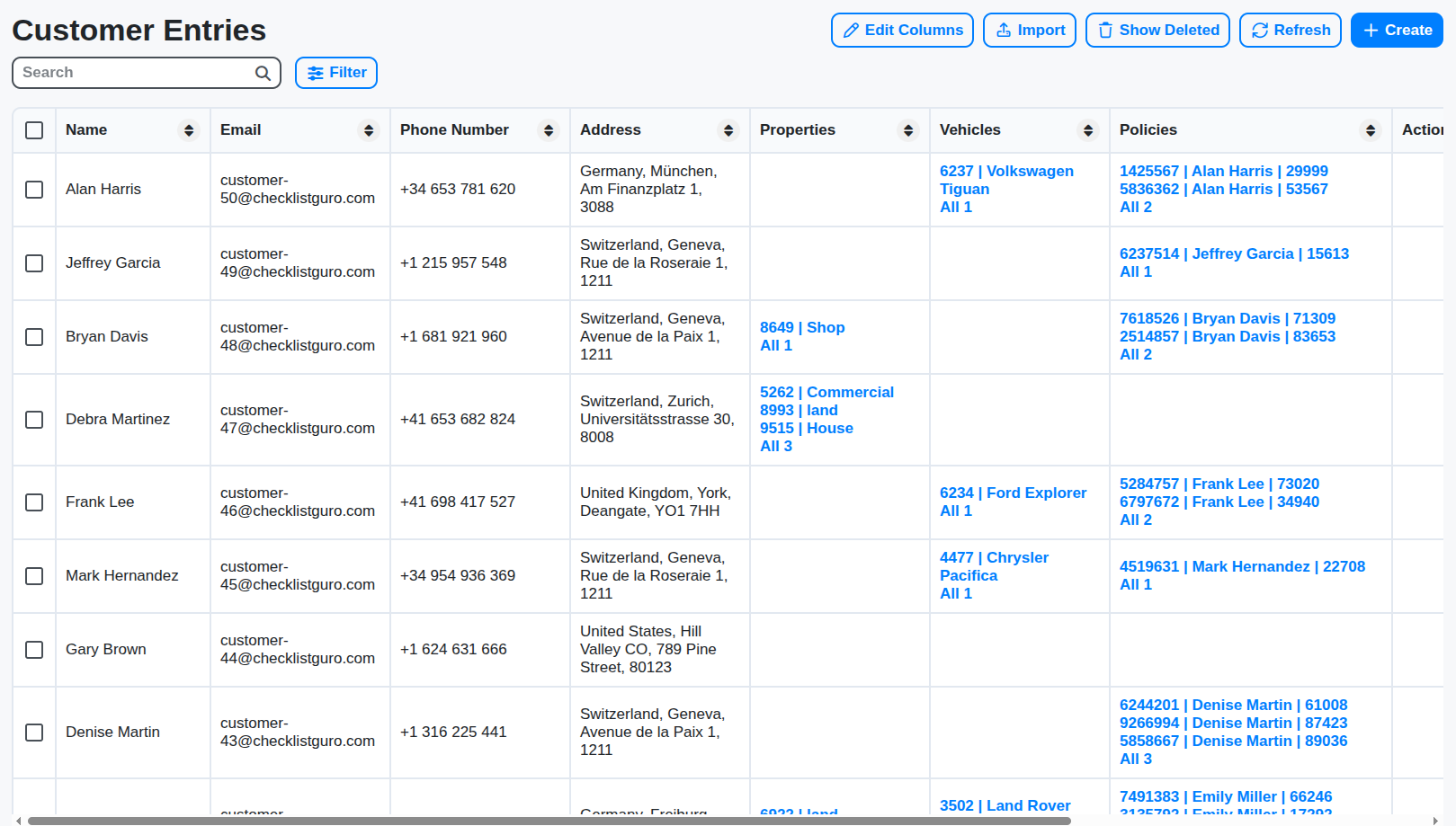Toggle sorting on the Vehicles column
Image resolution: width=1456 pixels, height=826 pixels.
pyautogui.click(x=1090, y=129)
